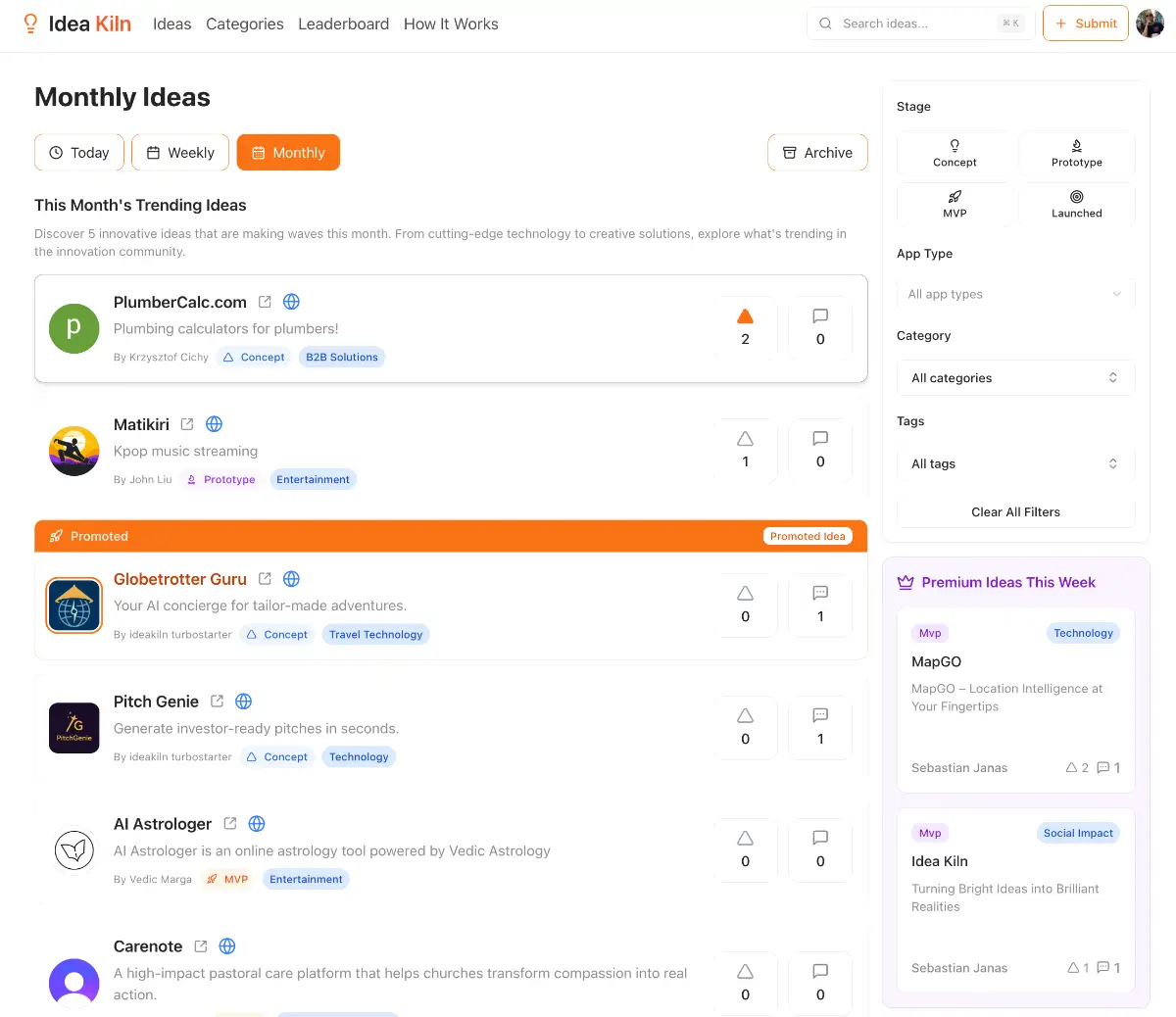Click the Idea Kiln lightbulb logo

point(30,24)
